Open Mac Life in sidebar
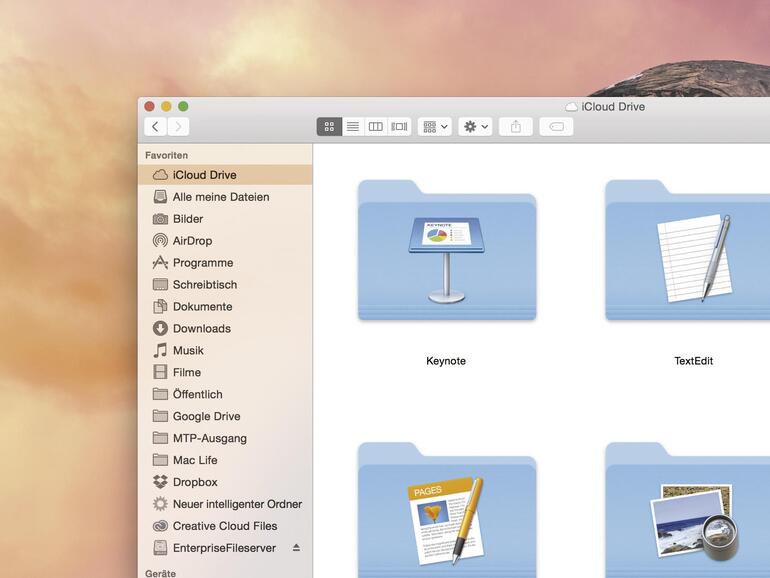 pyautogui.click(x=225, y=460)
